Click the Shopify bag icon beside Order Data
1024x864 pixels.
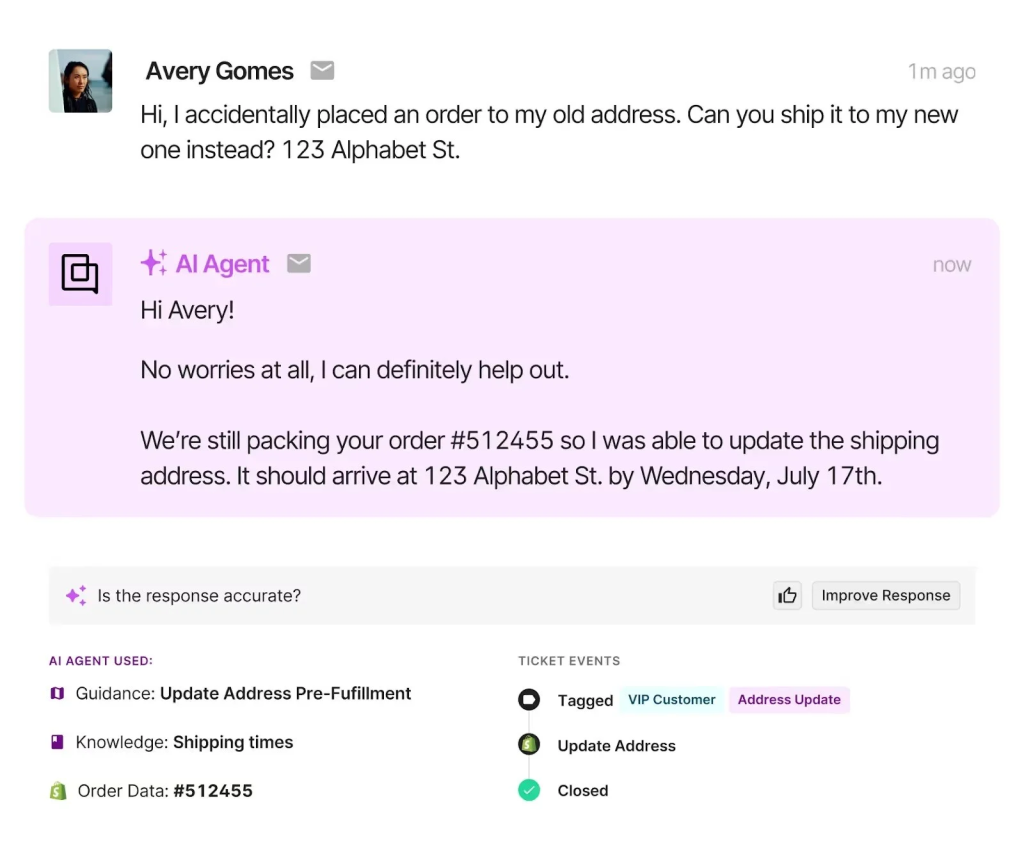pos(57,790)
